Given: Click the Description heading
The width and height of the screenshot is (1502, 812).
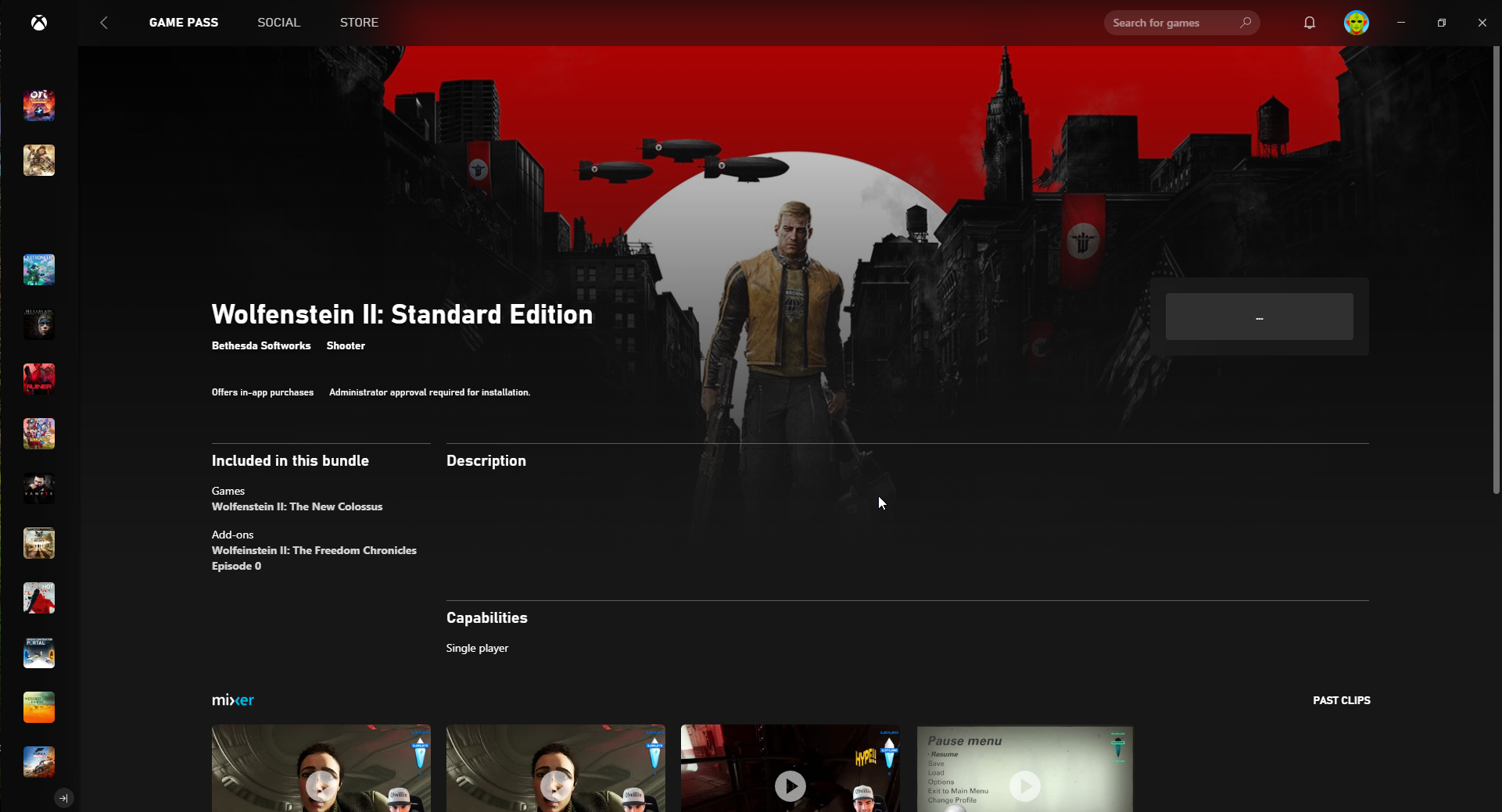Looking at the screenshot, I should point(486,461).
